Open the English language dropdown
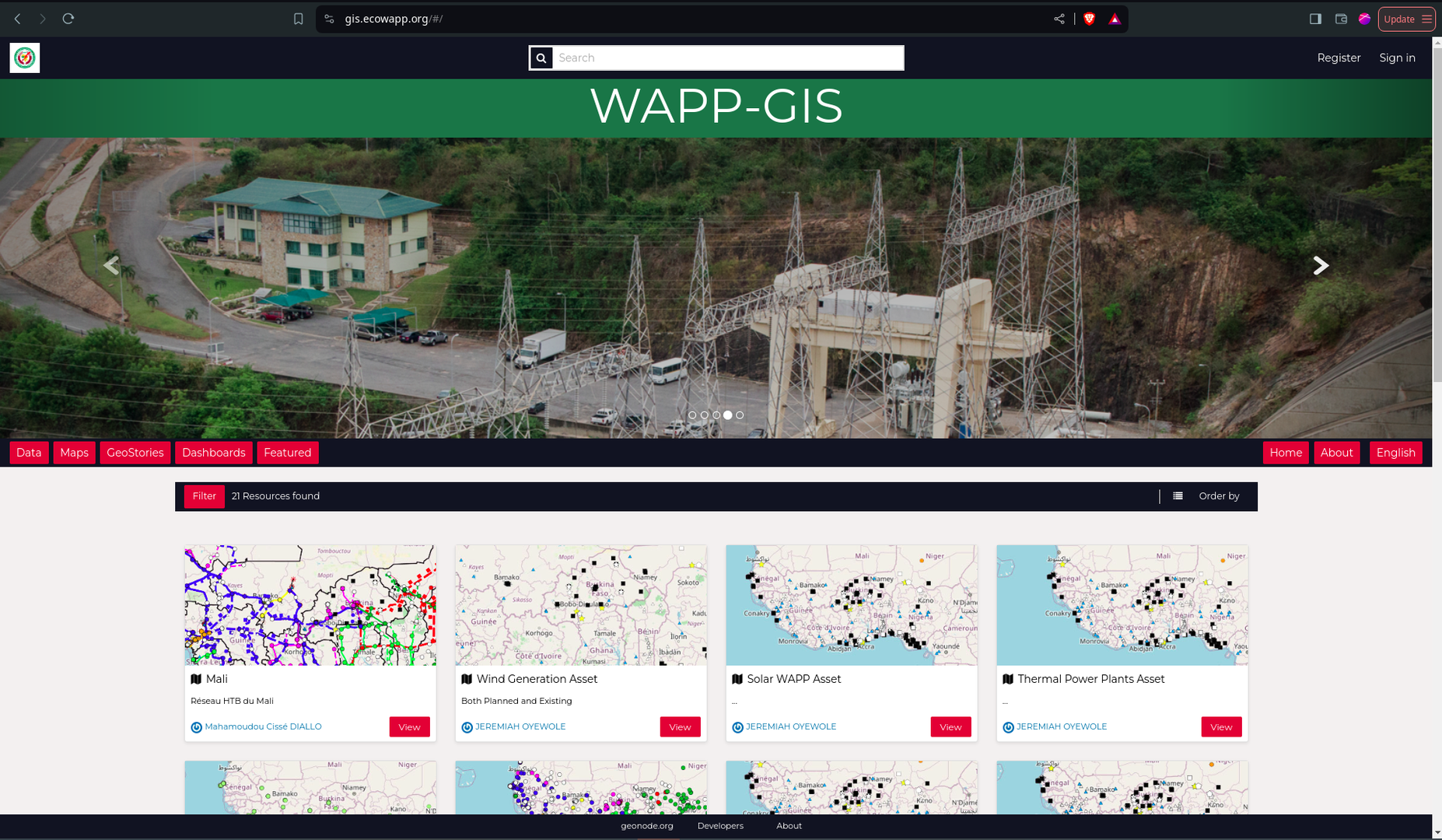This screenshot has height=840, width=1442. [x=1395, y=453]
